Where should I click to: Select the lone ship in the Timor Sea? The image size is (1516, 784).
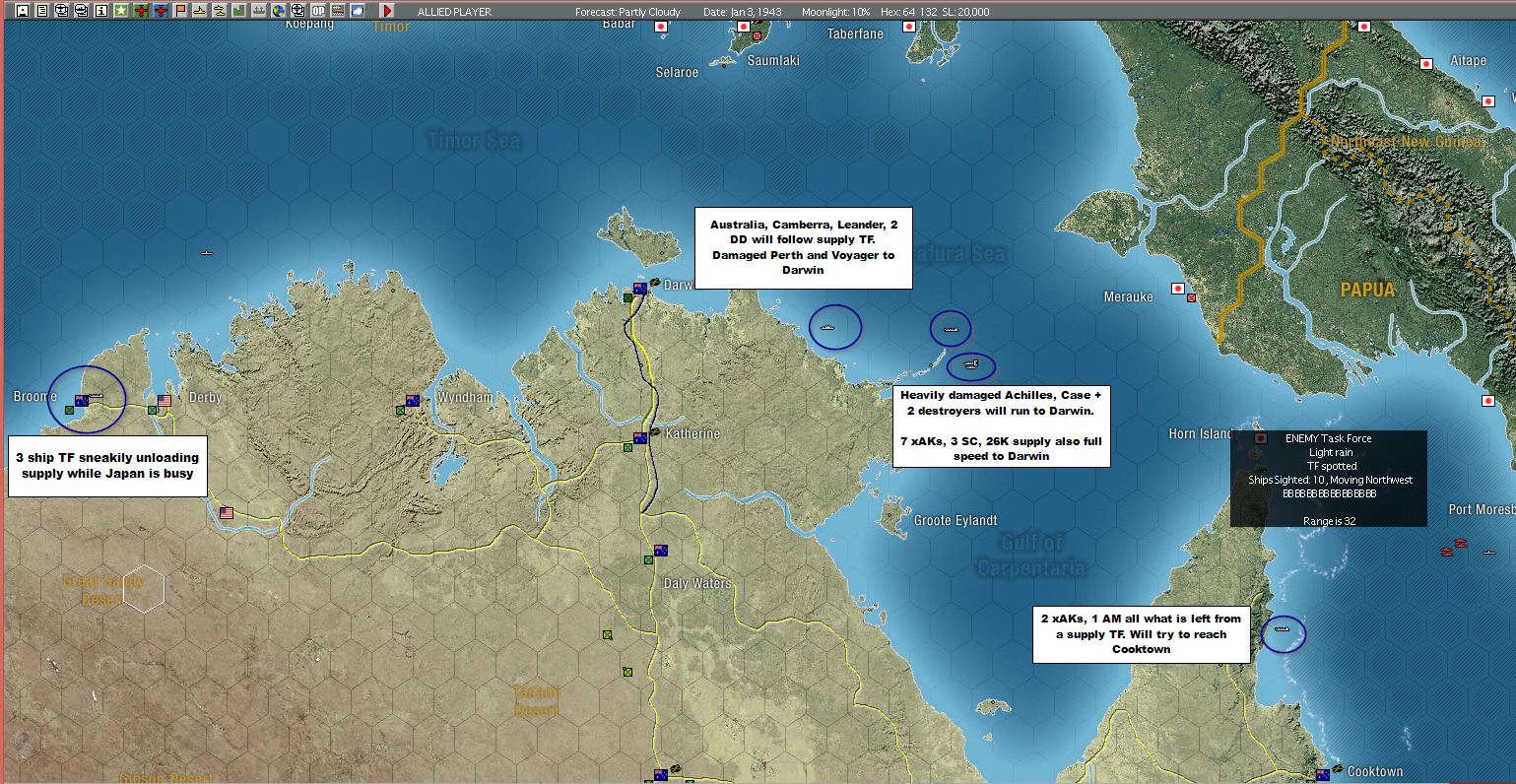point(207,253)
